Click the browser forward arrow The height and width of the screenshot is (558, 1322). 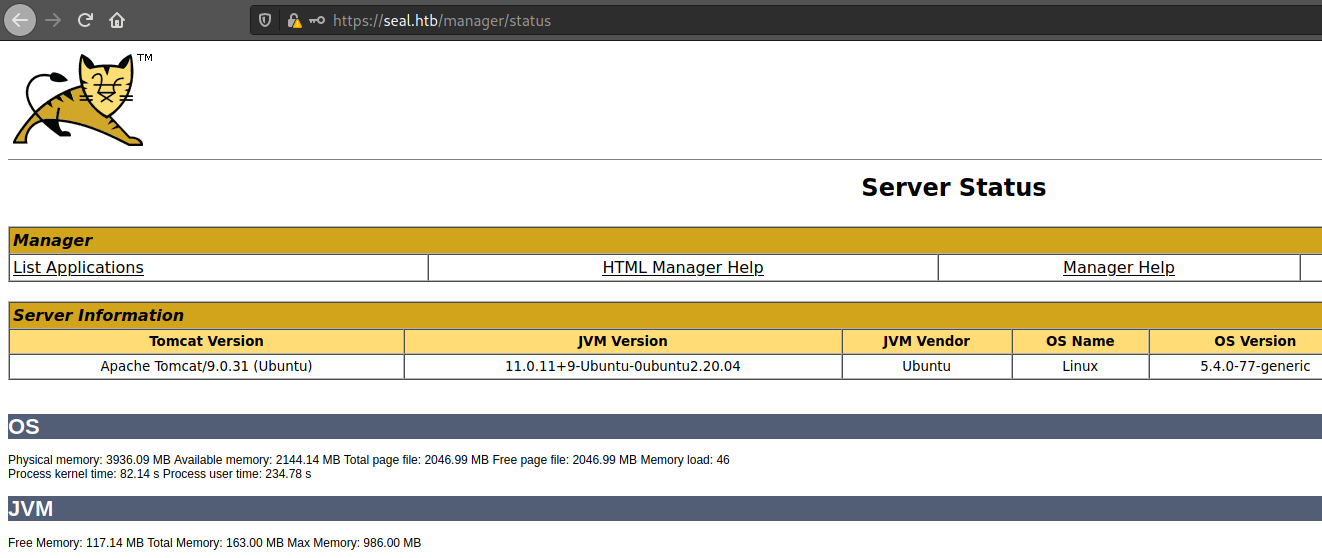tap(54, 20)
